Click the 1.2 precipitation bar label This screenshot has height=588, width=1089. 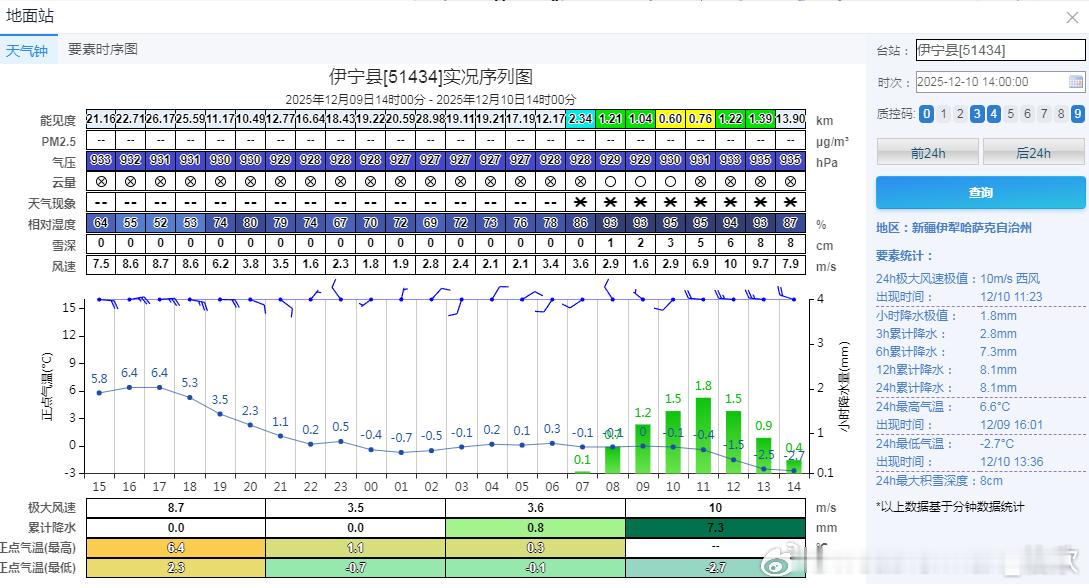tap(643, 412)
